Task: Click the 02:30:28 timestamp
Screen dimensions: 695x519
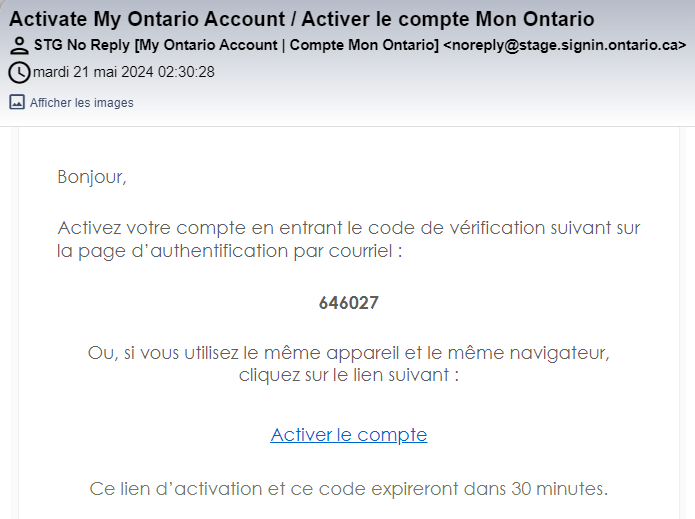Action: [x=186, y=72]
